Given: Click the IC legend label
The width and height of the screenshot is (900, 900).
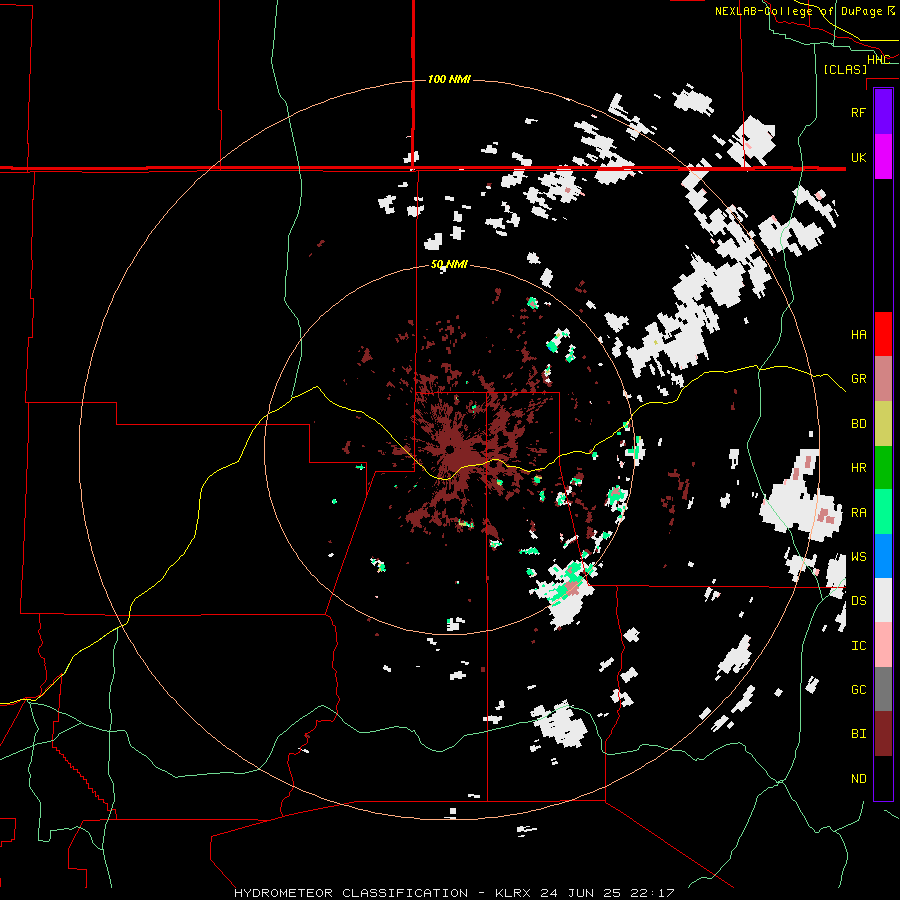Looking at the screenshot, I should point(858,646).
